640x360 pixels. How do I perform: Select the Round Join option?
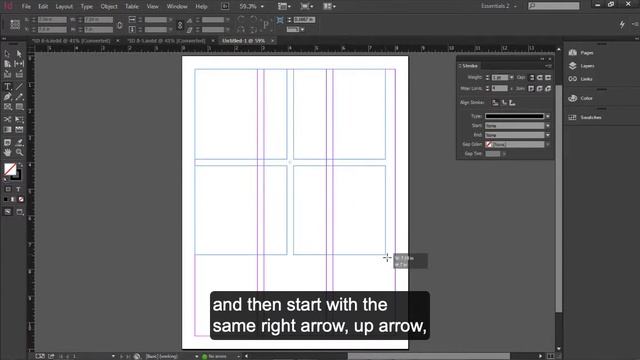point(540,88)
